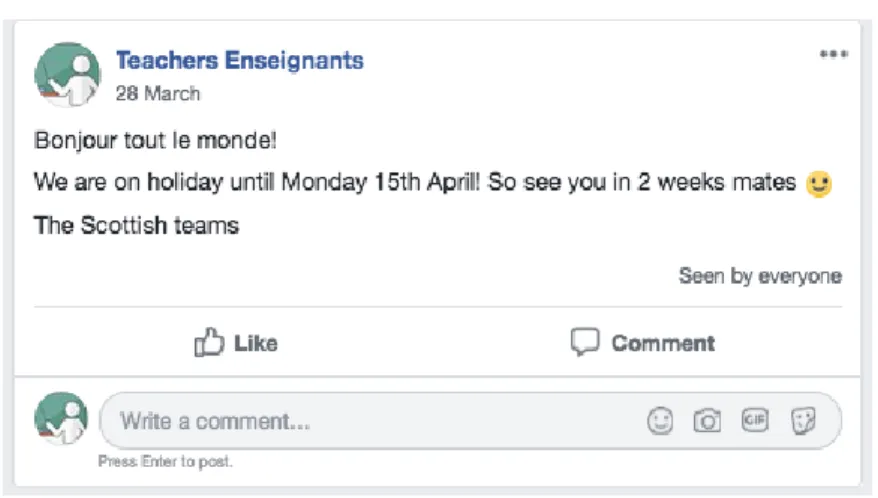Image resolution: width=878 pixels, height=498 pixels.
Task: Click the commenter avatar beside comment box
Action: [x=61, y=418]
